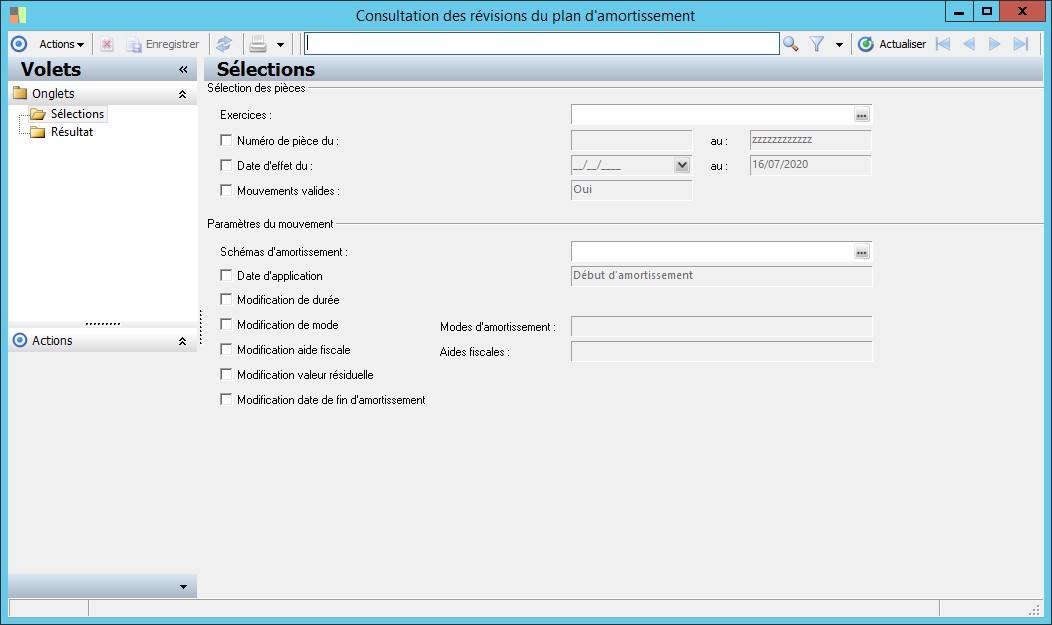Open the printer dropdown arrow
The width and height of the screenshot is (1052, 625).
click(x=280, y=45)
